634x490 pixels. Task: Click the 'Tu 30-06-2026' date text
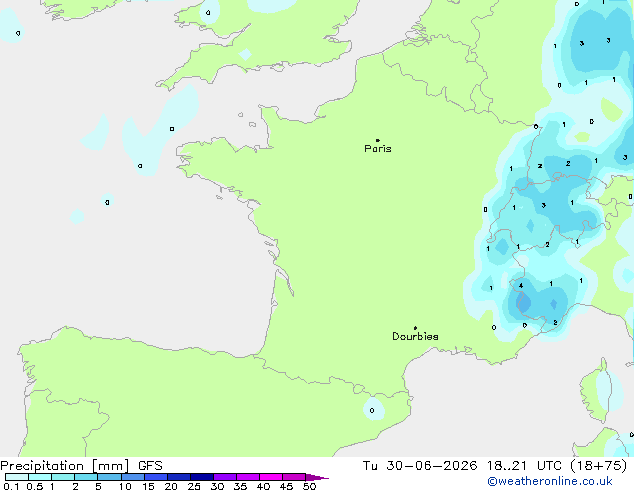pos(420,466)
